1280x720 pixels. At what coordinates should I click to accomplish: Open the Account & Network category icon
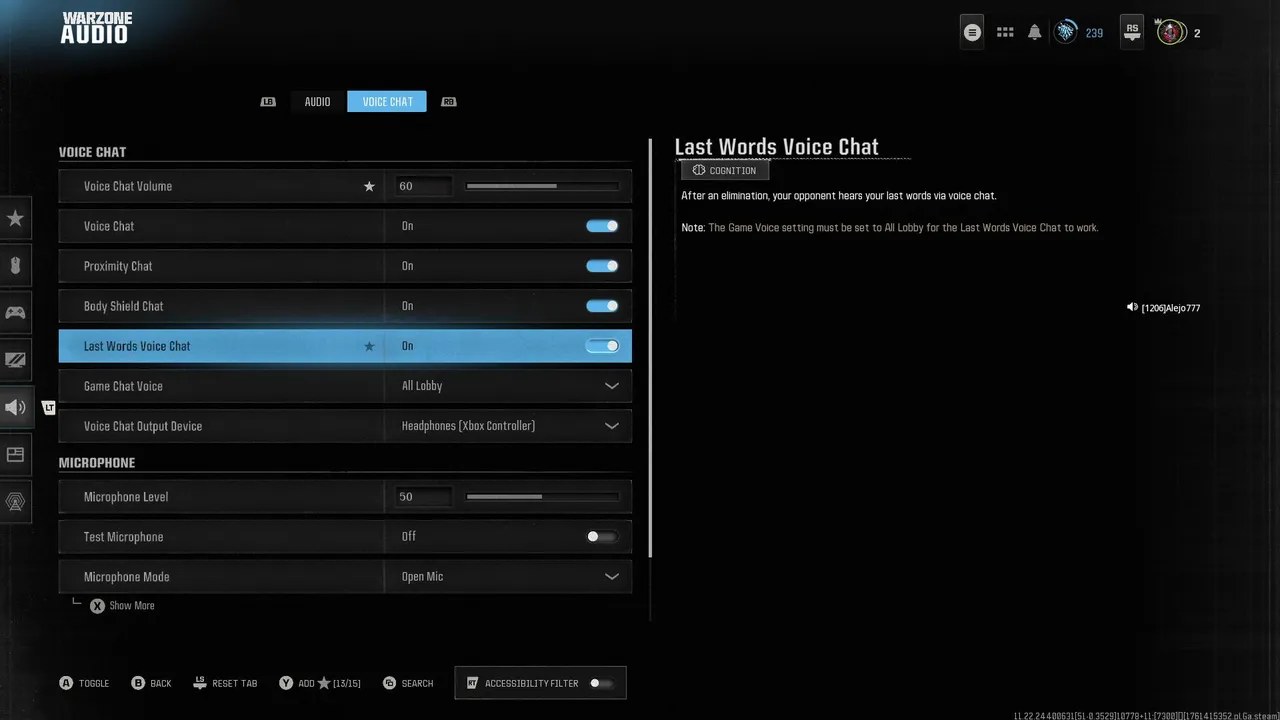(x=16, y=501)
